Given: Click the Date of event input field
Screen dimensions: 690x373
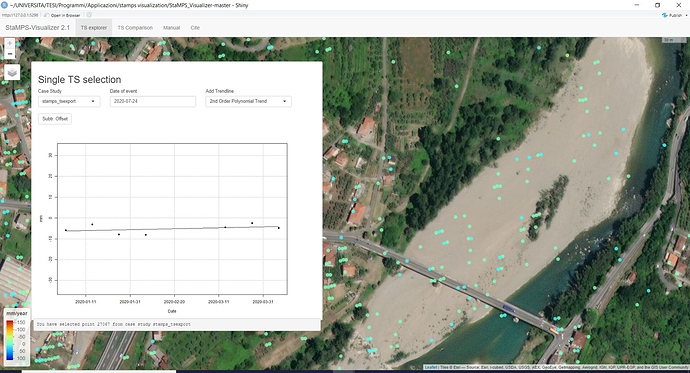Looking at the screenshot, I should [153, 101].
